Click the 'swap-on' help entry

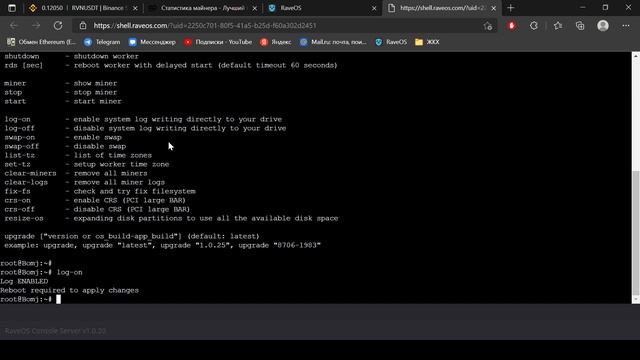point(20,137)
